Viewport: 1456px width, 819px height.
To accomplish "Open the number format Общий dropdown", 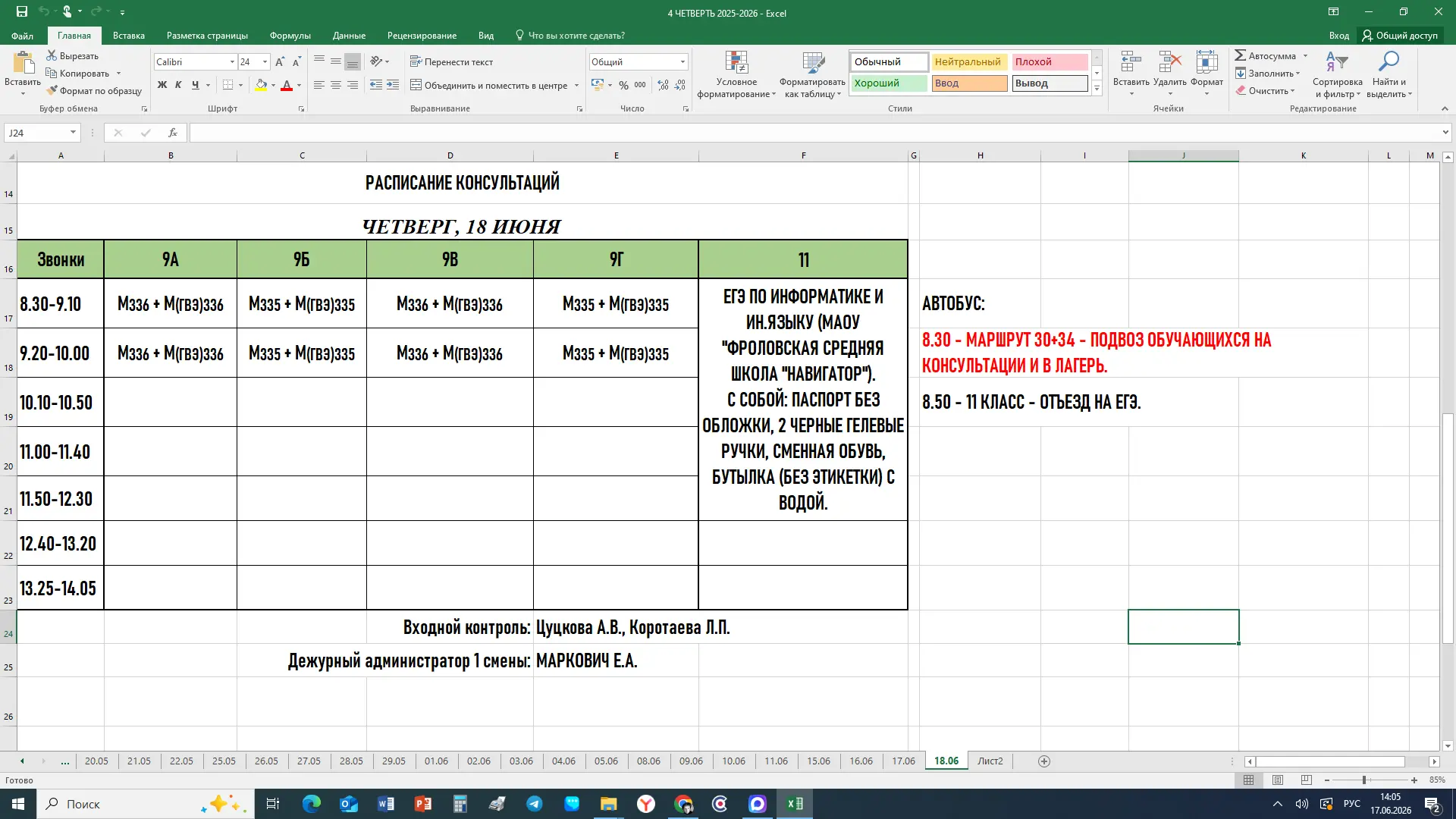I will coord(682,62).
